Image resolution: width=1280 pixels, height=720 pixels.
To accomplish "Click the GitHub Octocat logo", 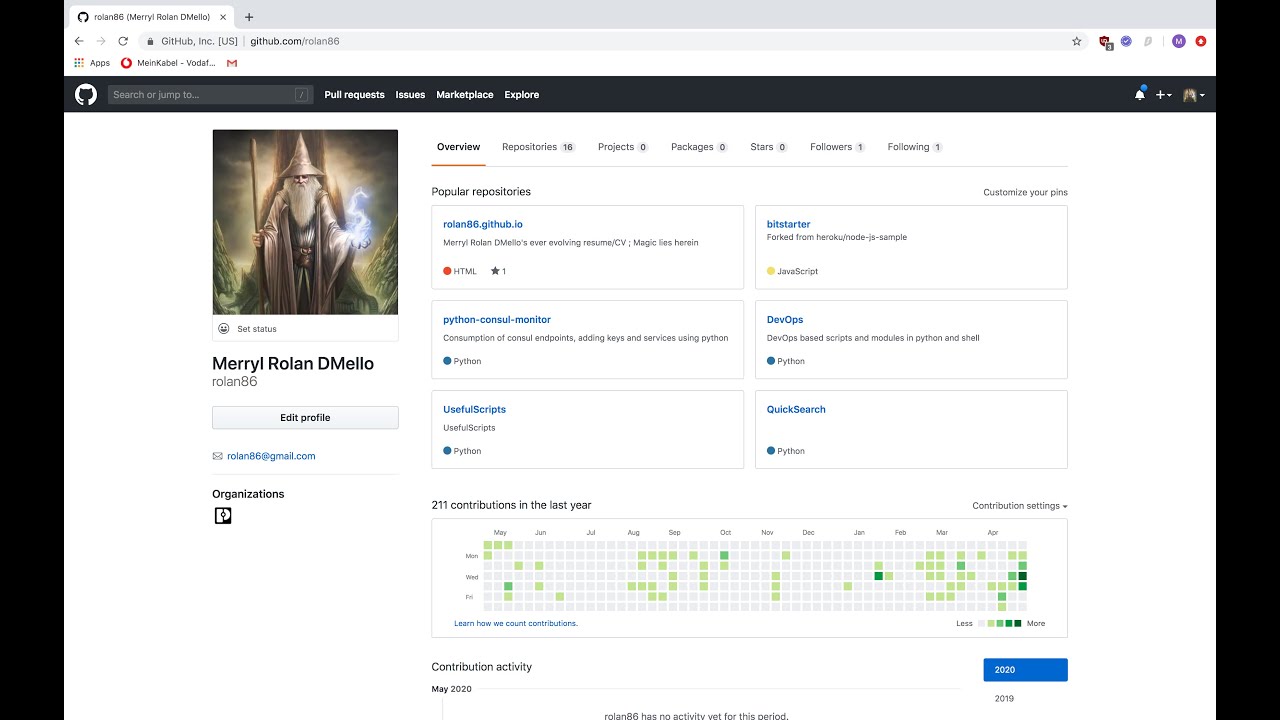I will pos(86,95).
